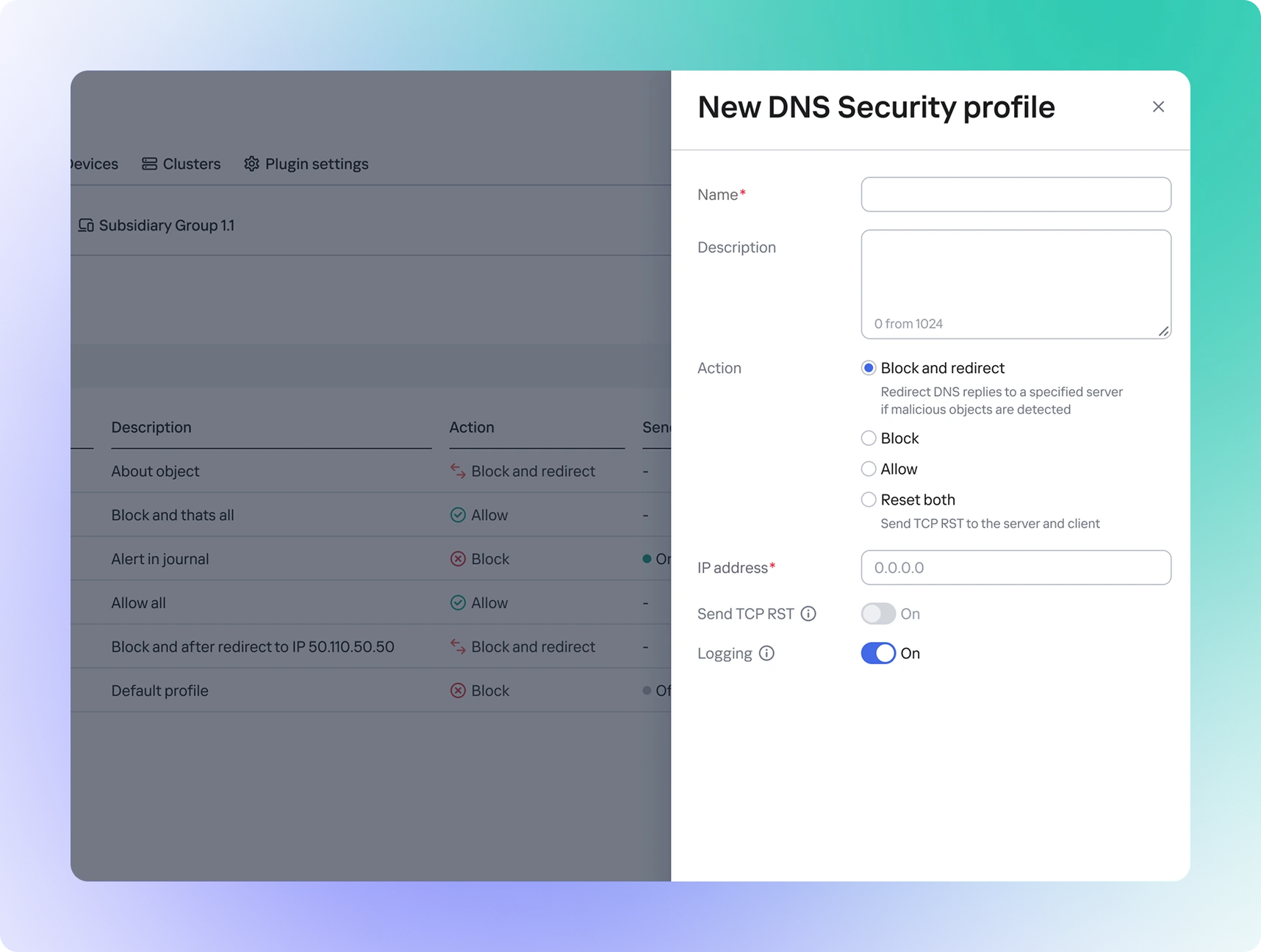
Task: Click the redirect icon in About object row
Action: 458,471
